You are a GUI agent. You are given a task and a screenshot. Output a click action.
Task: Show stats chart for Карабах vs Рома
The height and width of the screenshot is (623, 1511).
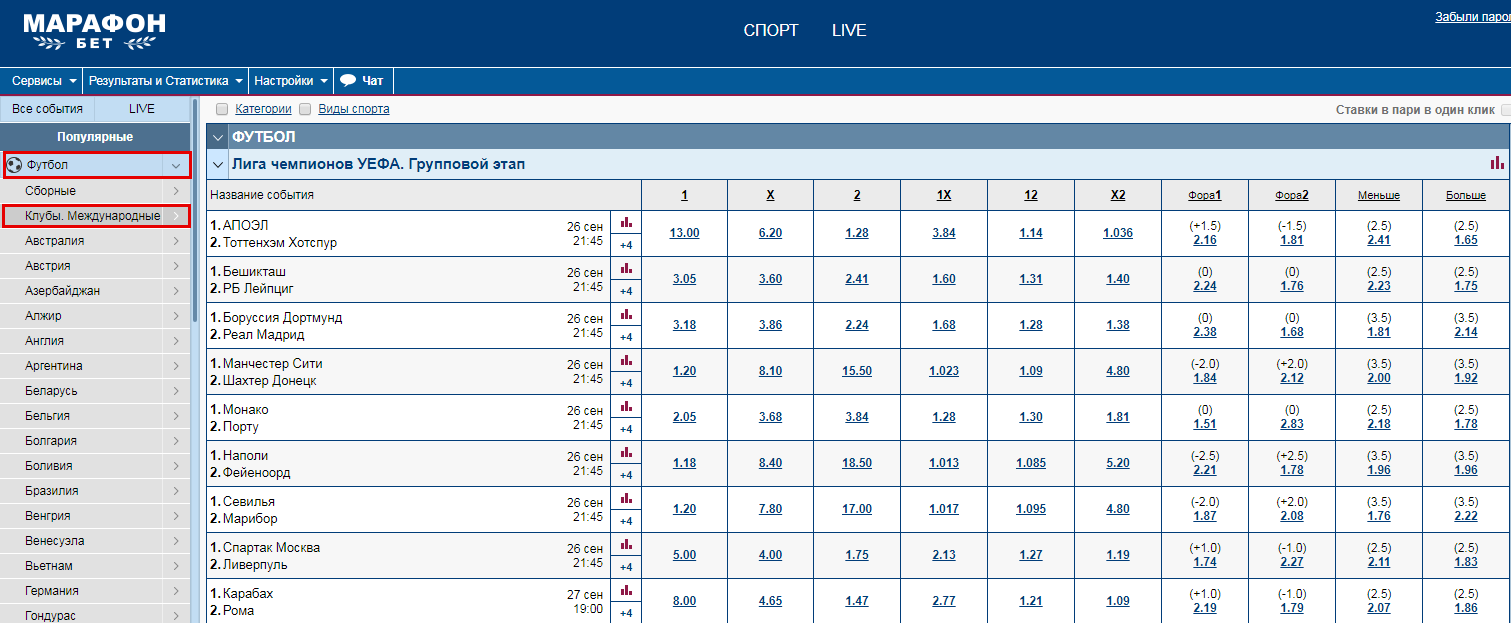coord(626,590)
